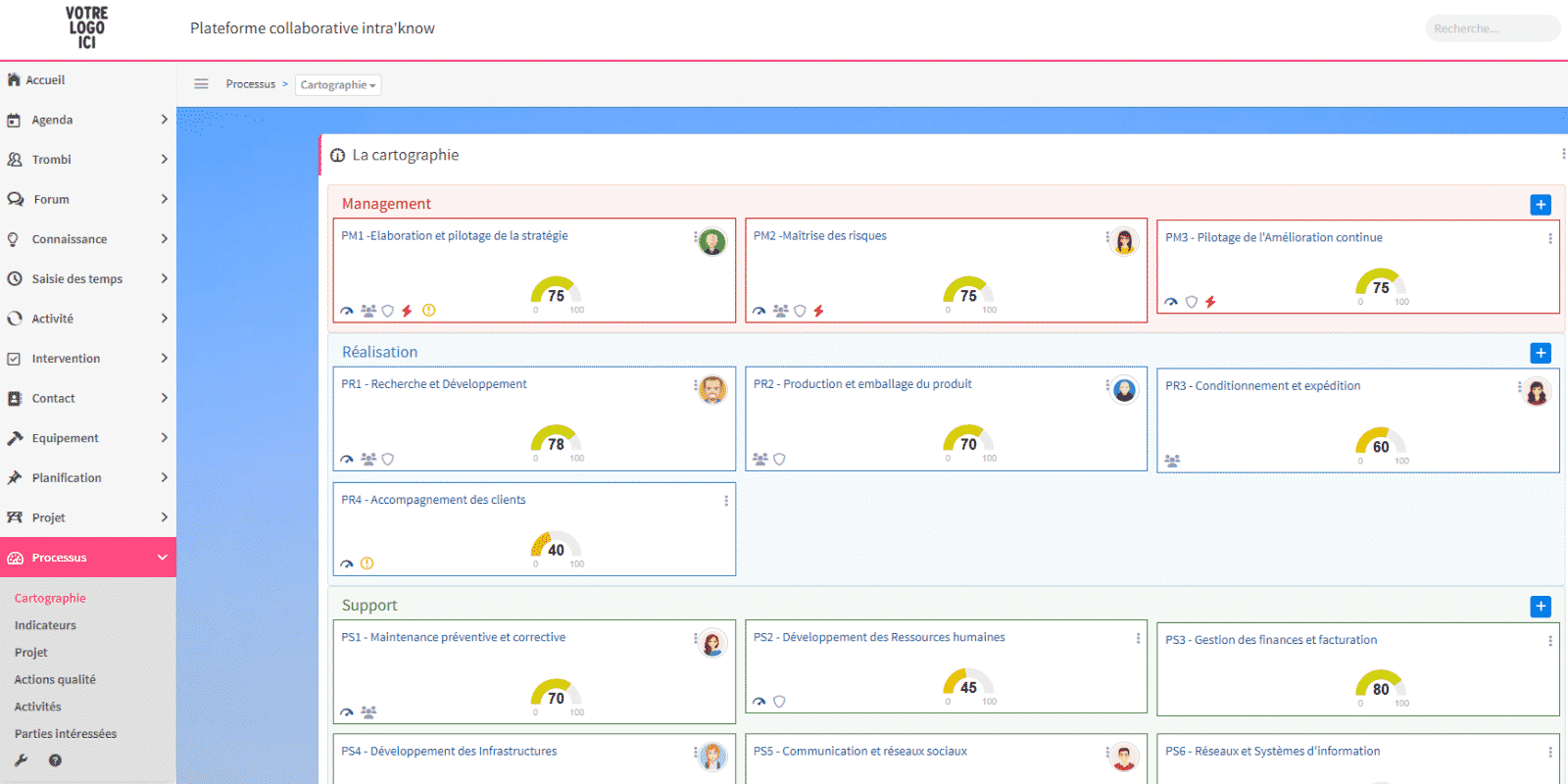The image size is (1568, 784).
Task: Open PR1 - Recherche et Développement link
Action: click(434, 384)
